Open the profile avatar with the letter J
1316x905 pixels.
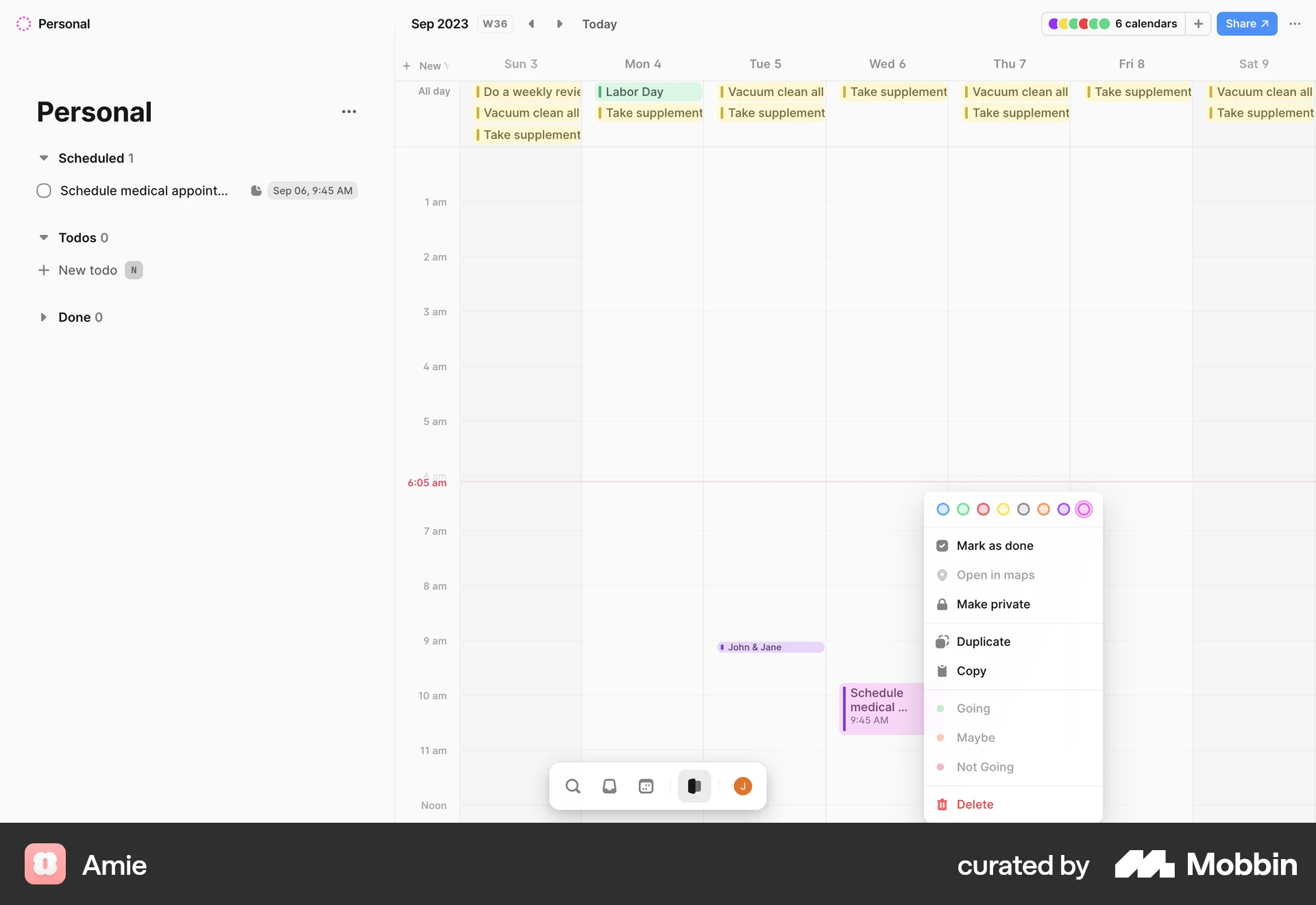[x=742, y=786]
